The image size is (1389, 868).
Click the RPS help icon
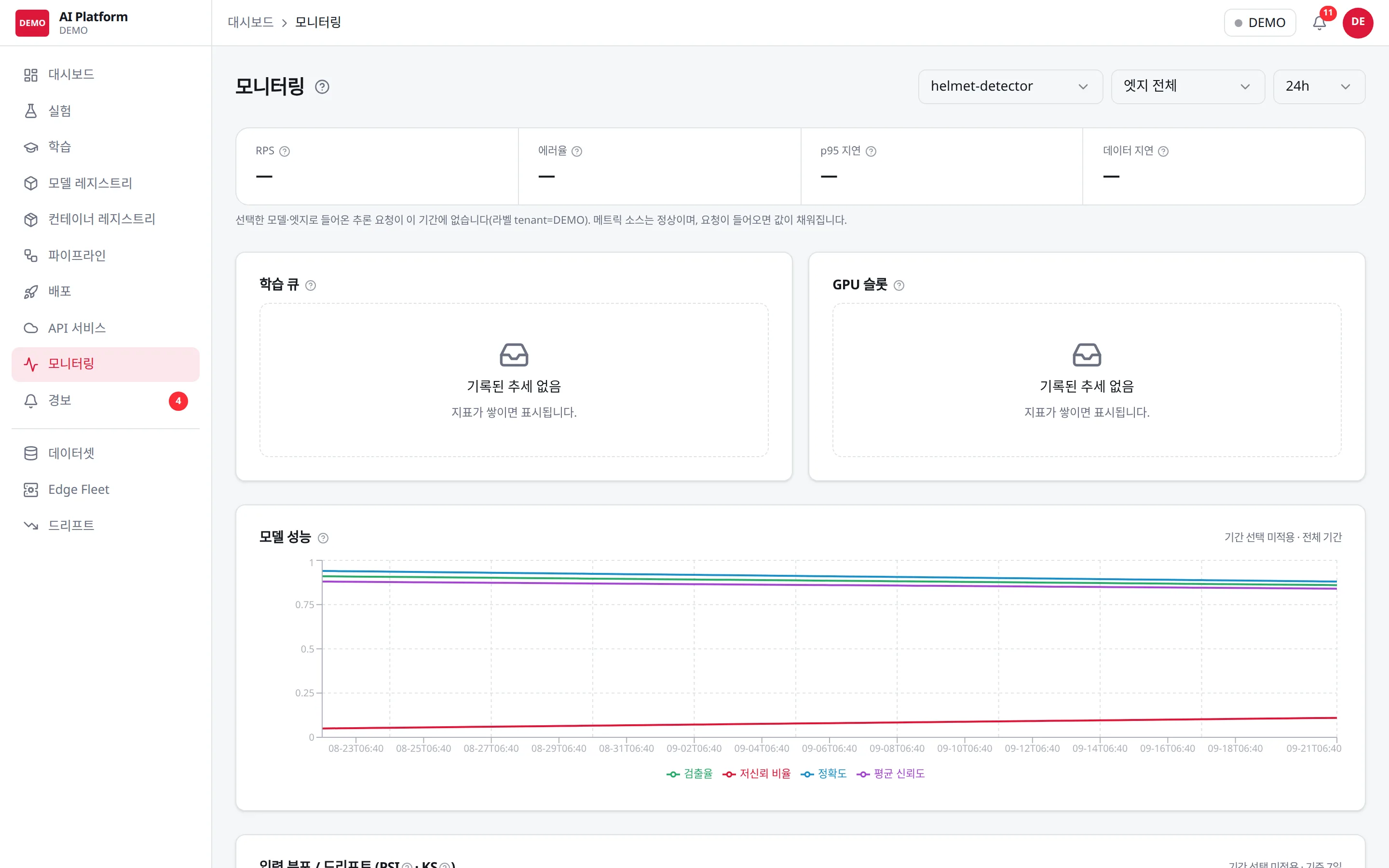pyautogui.click(x=285, y=151)
